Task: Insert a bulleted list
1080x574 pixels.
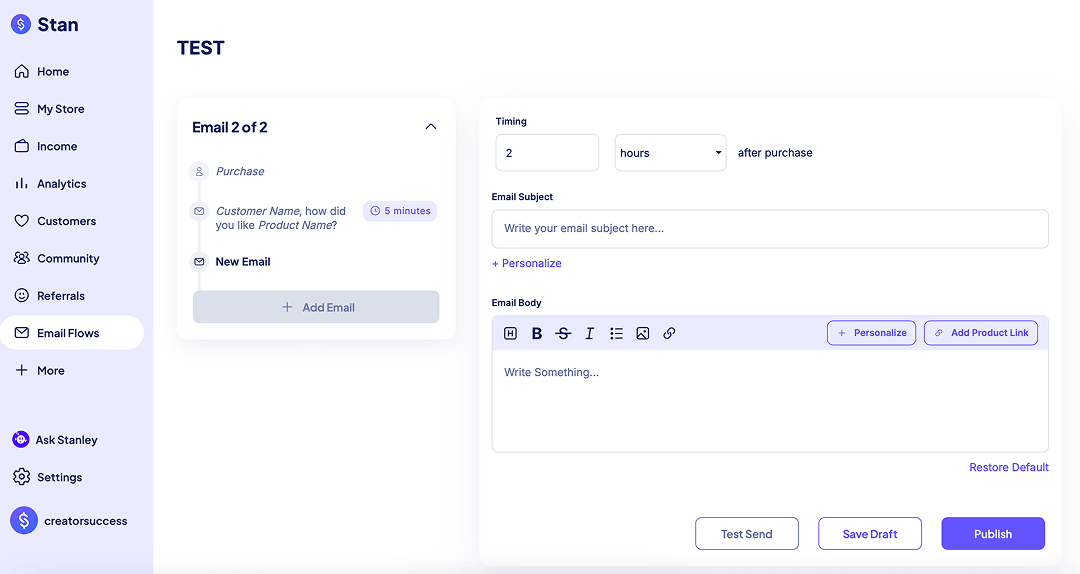Action: click(x=616, y=334)
